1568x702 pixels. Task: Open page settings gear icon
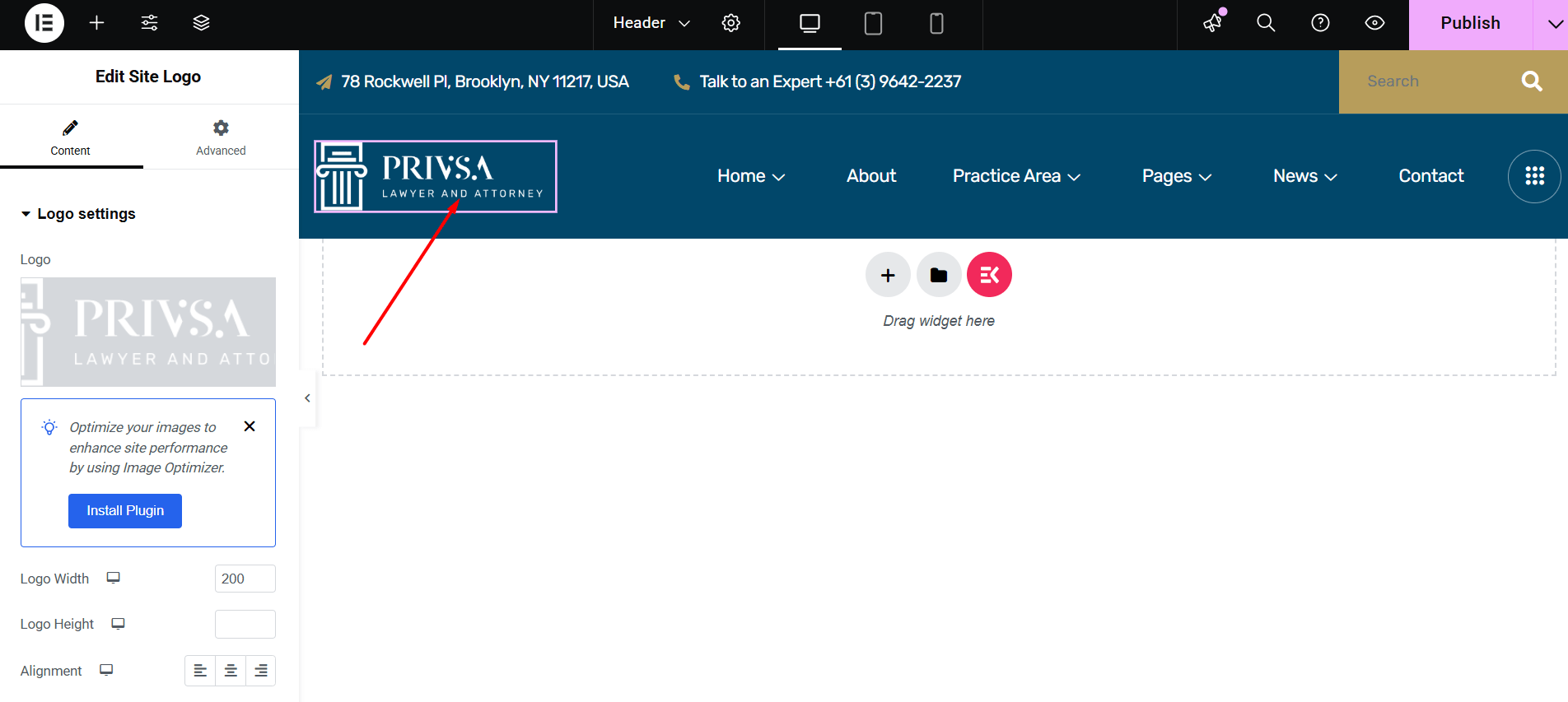pyautogui.click(x=730, y=23)
